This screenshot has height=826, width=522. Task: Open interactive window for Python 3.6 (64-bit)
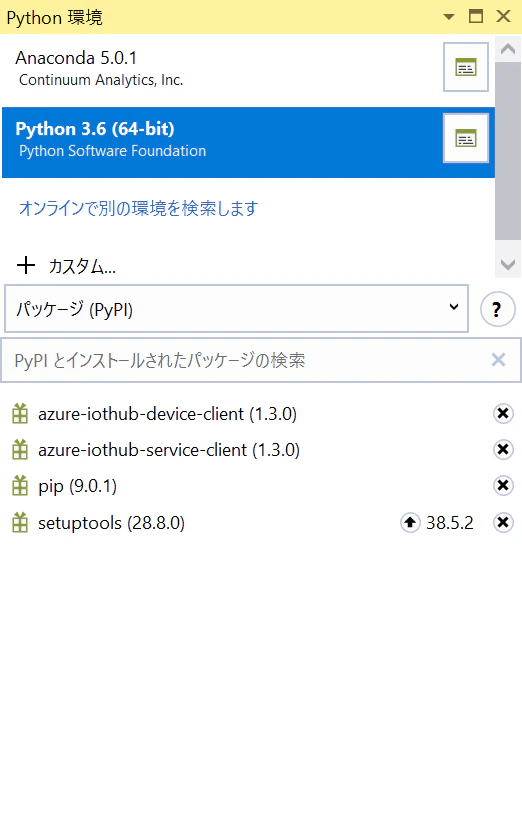pos(466,139)
